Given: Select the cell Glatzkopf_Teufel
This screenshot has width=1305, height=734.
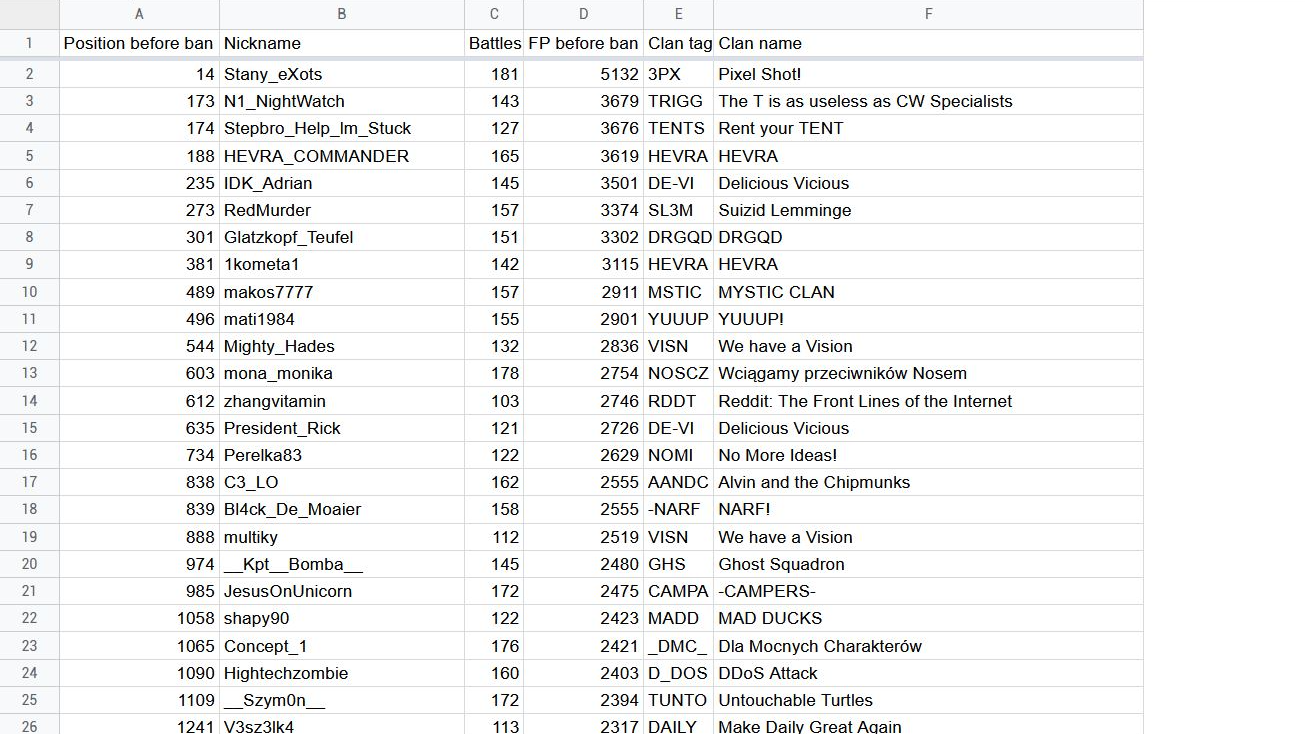Looking at the screenshot, I should 342,237.
